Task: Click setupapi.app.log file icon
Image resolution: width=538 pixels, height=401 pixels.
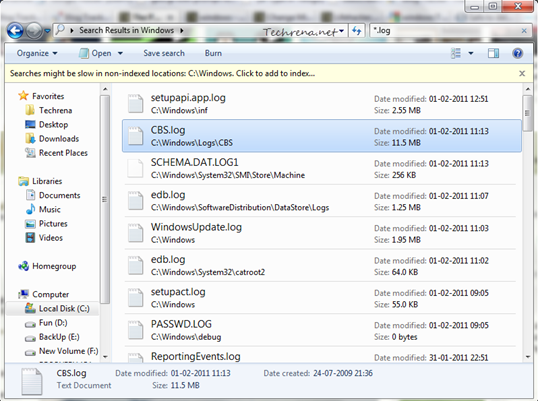Action: (x=136, y=104)
